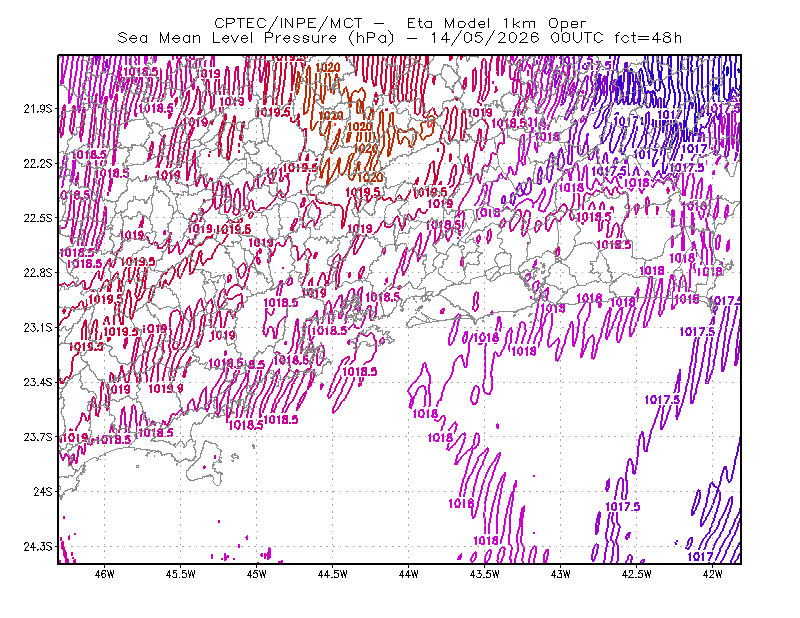Click the 21.9S latitude axis label
The height and width of the screenshot is (618, 800).
point(38,108)
